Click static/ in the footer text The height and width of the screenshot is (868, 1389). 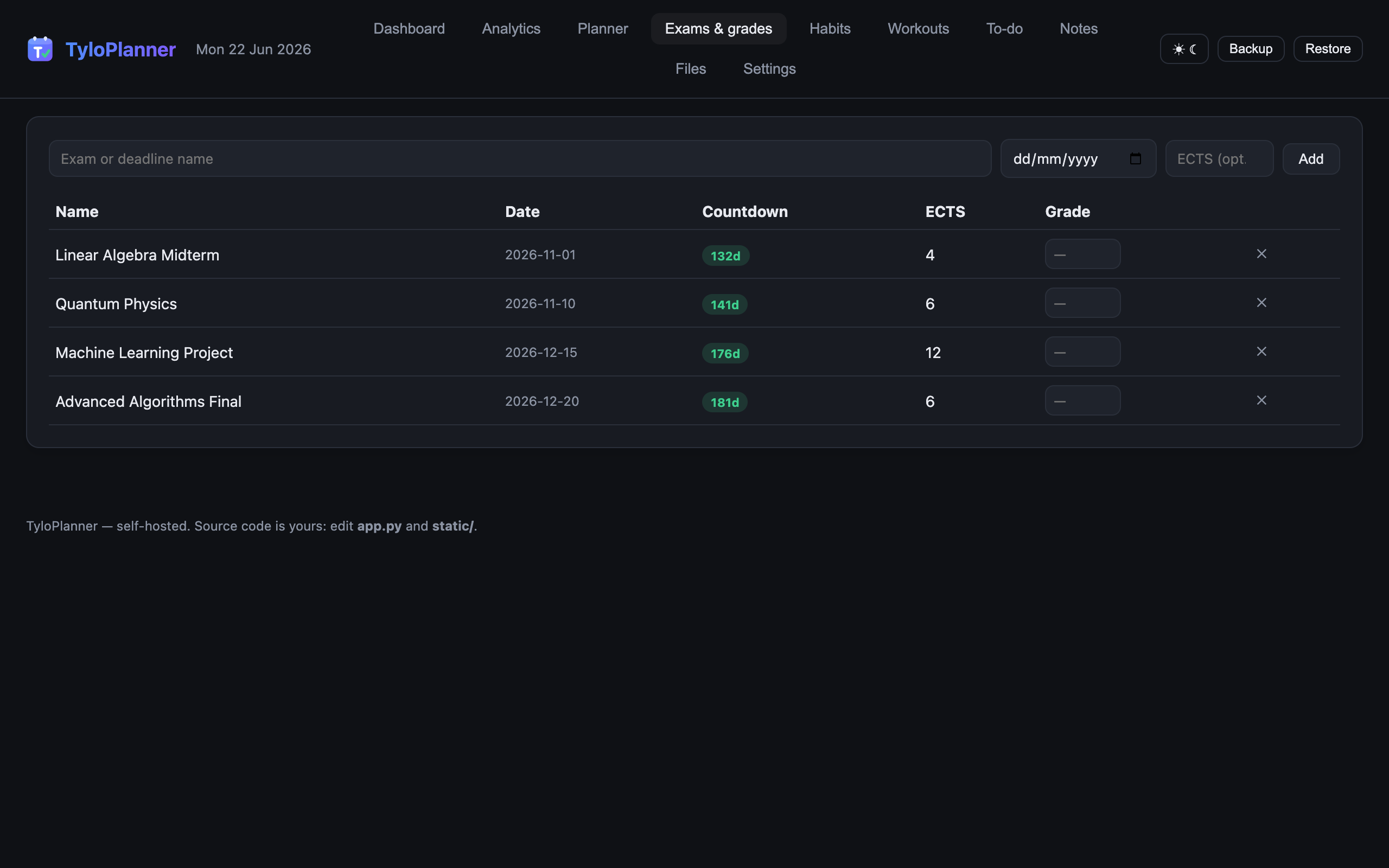(x=453, y=526)
